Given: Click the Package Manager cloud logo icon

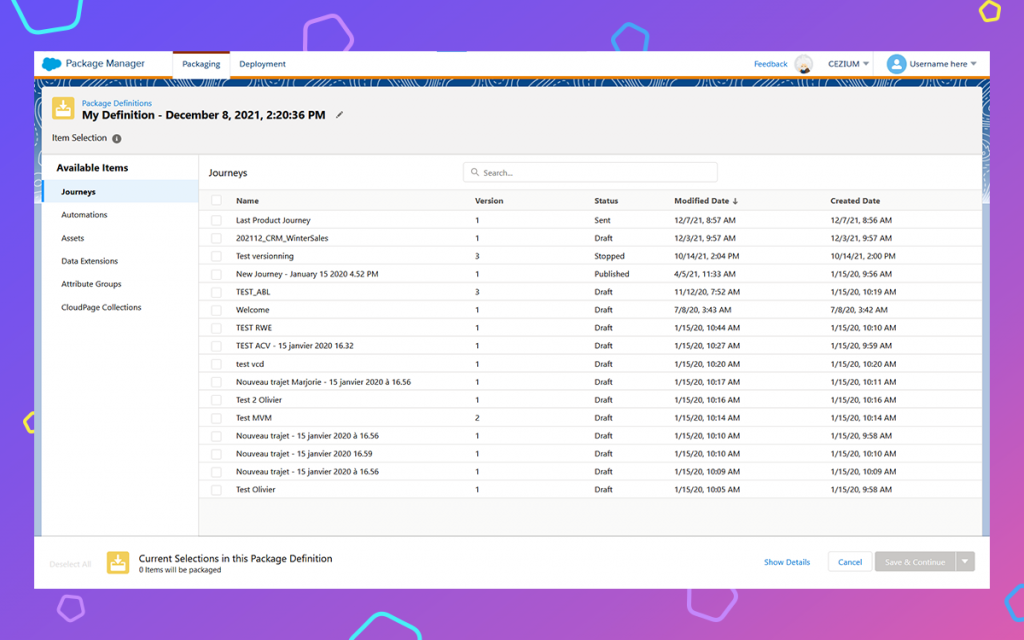Looking at the screenshot, I should [x=53, y=62].
